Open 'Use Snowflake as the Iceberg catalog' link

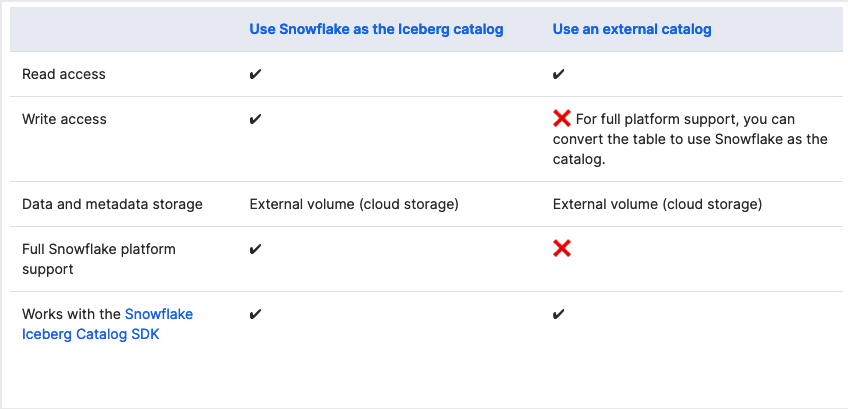376,29
